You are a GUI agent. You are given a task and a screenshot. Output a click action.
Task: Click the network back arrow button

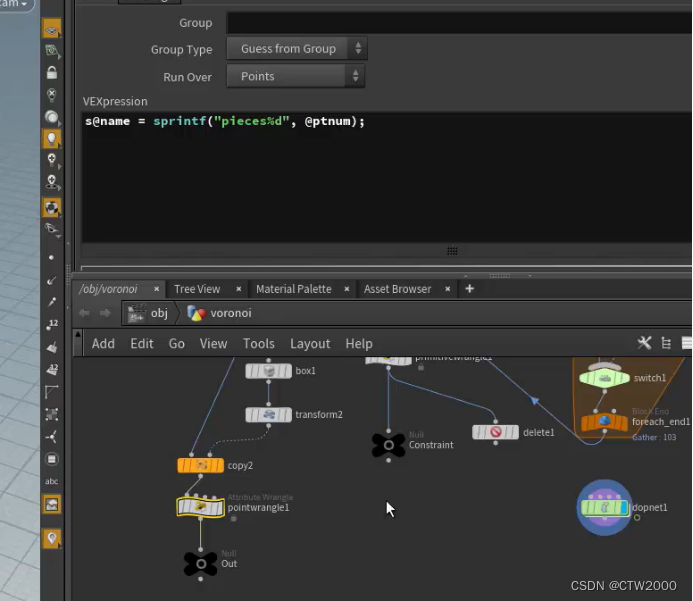tap(84, 313)
